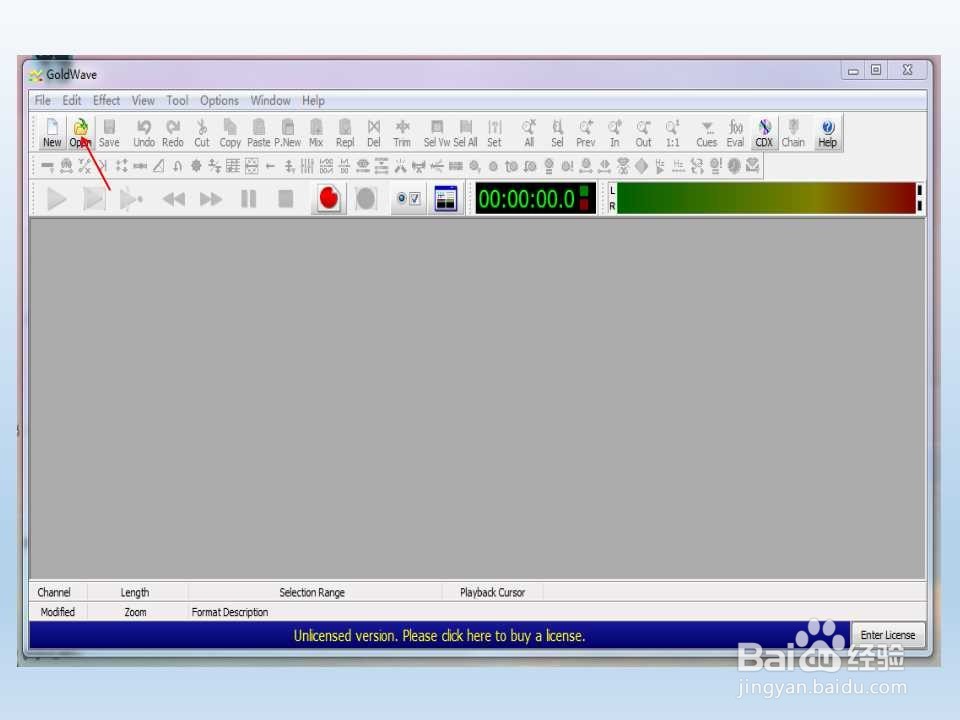Viewport: 960px width, 720px height.
Task: Click the P.New paste-new icon
Action: (x=287, y=133)
